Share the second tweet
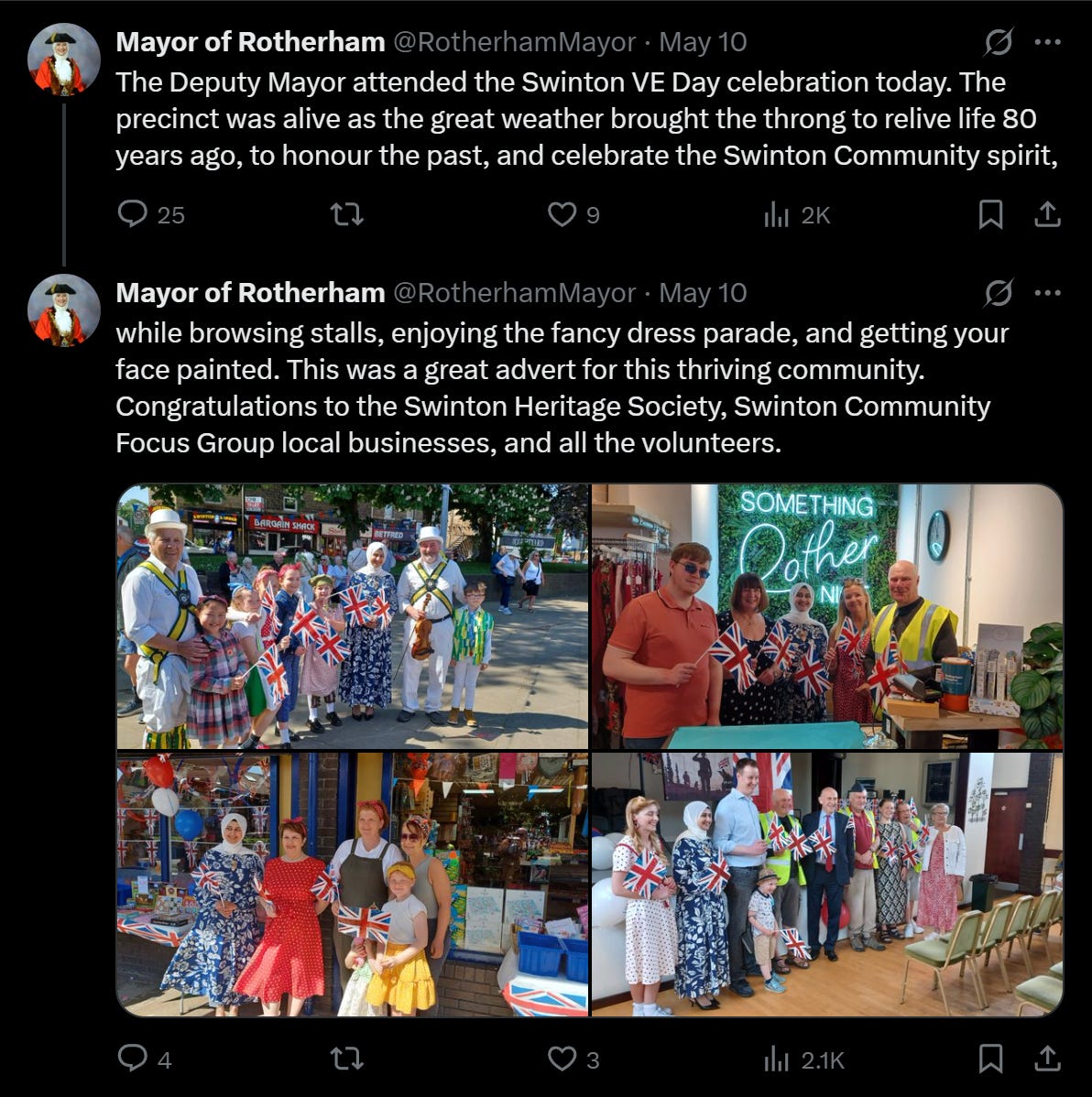The height and width of the screenshot is (1097, 1092). click(x=1047, y=1058)
